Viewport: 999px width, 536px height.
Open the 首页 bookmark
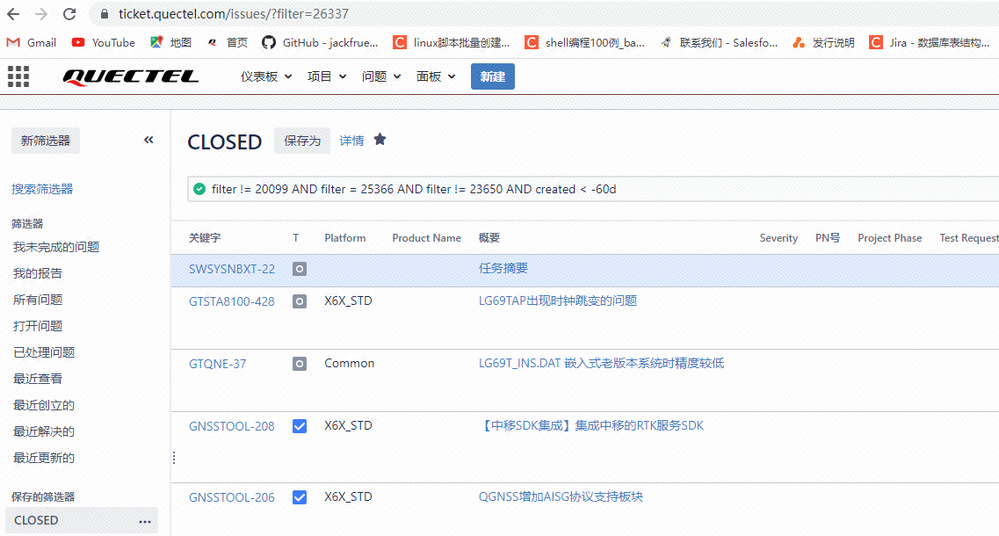tap(227, 43)
